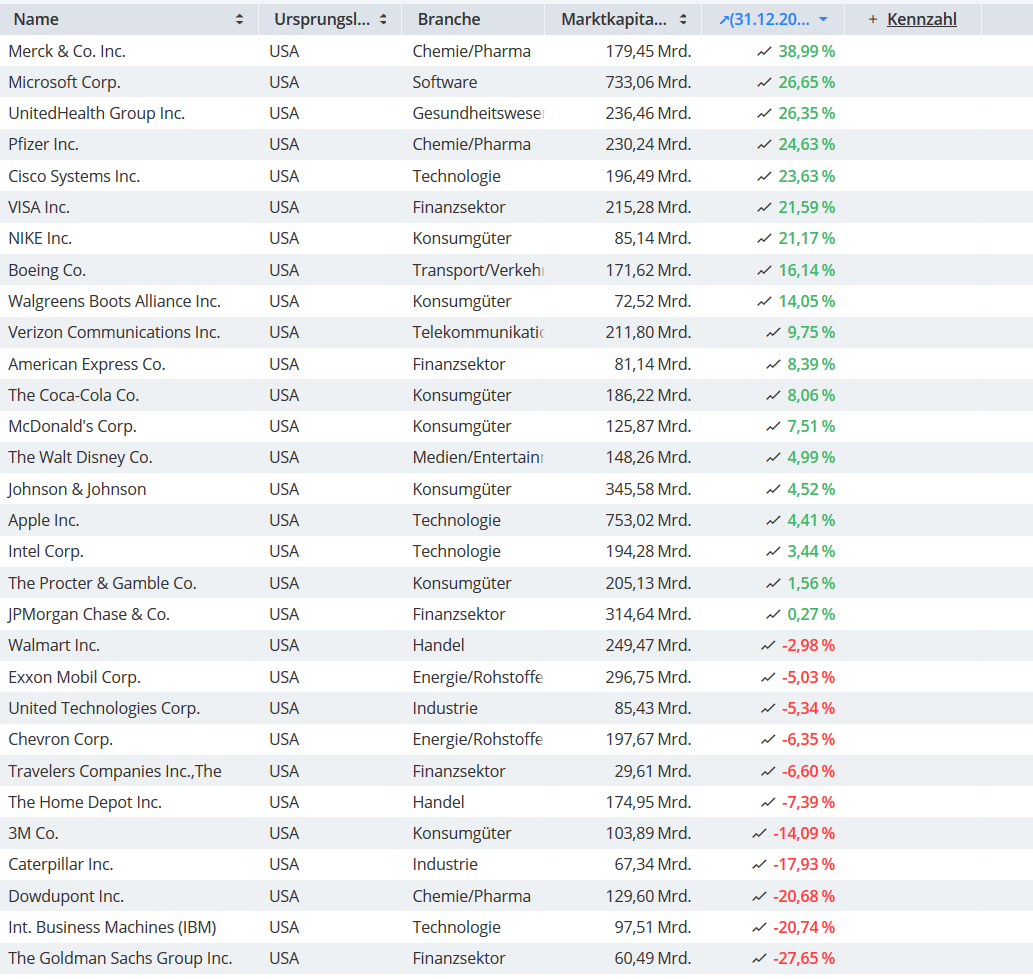Select performance value -27,65 %
This screenshot has height=979, width=1033.
(x=804, y=959)
